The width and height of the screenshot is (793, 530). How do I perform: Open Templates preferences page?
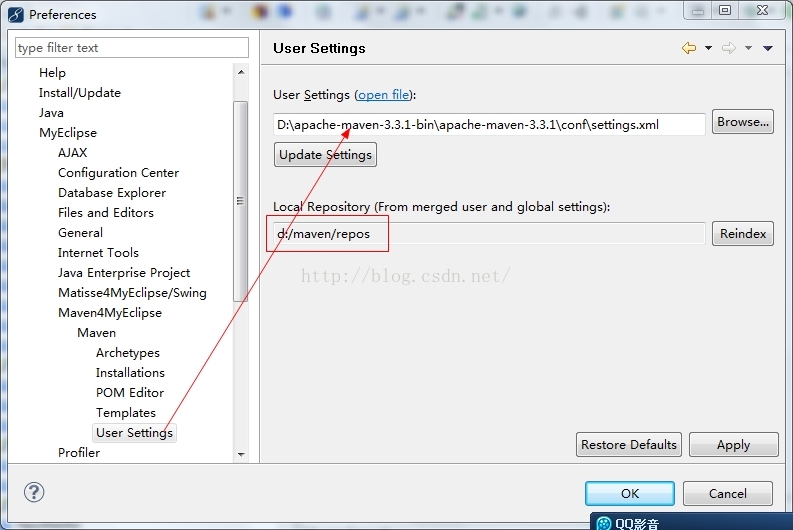click(125, 413)
